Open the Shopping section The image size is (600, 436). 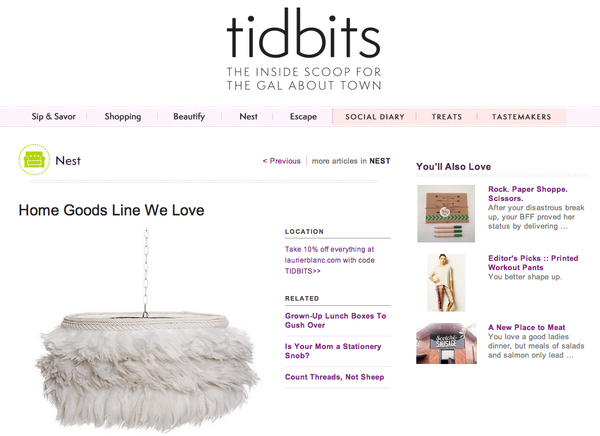(123, 116)
